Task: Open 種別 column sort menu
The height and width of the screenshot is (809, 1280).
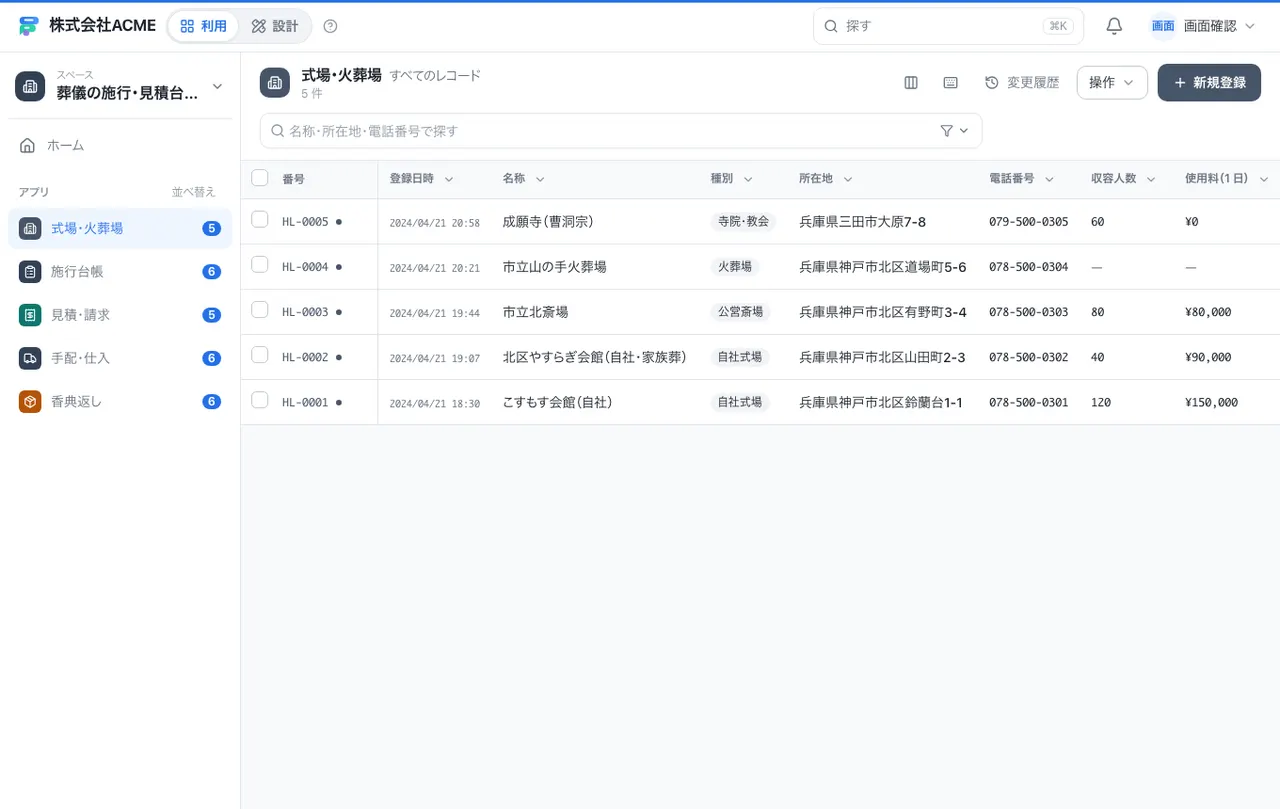Action: [x=748, y=179]
